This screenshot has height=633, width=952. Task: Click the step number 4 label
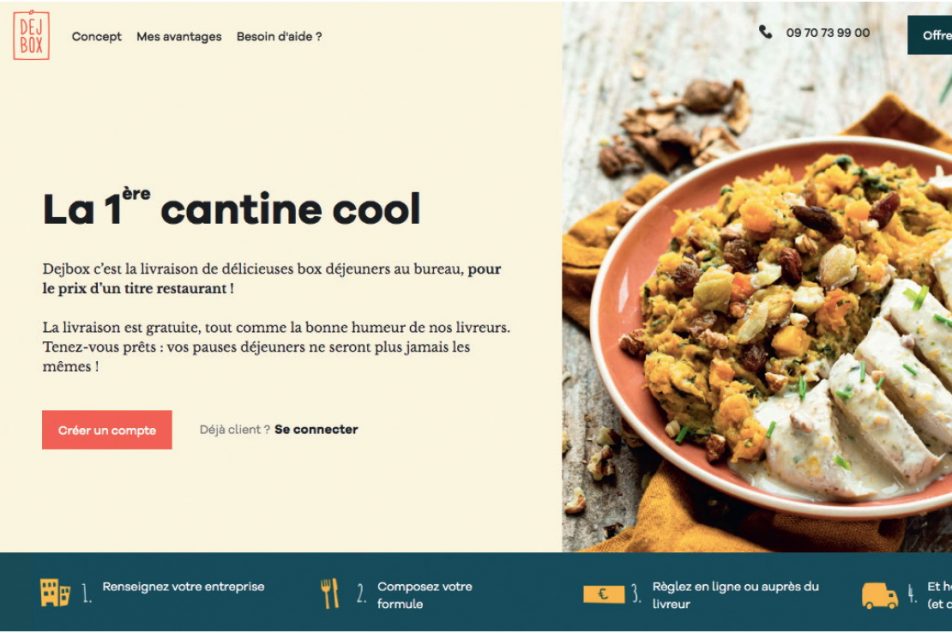tap(912, 594)
